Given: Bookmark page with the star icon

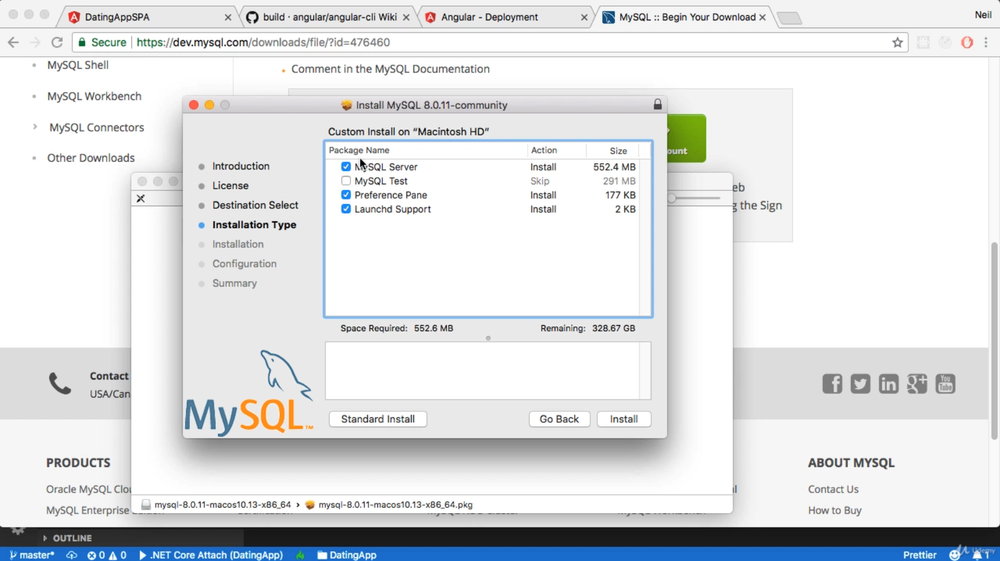Looking at the screenshot, I should click(x=897, y=42).
